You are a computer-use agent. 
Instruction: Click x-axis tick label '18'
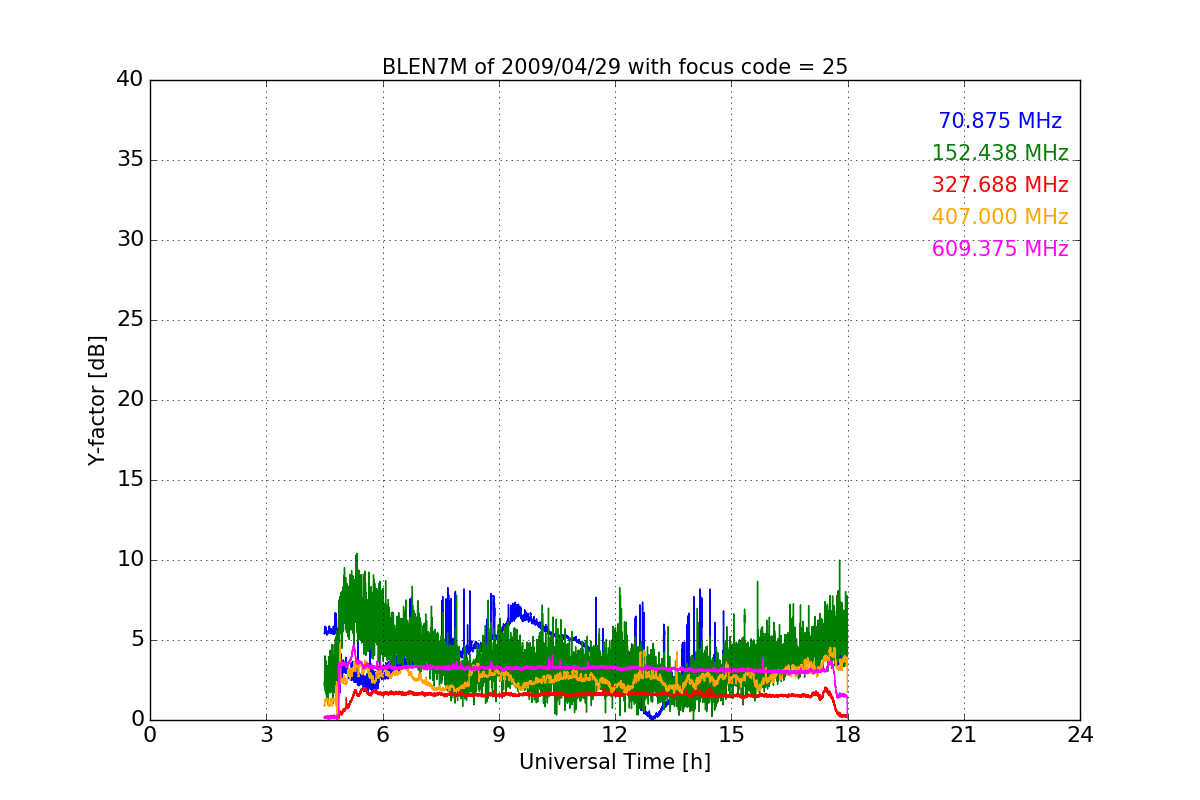click(848, 735)
